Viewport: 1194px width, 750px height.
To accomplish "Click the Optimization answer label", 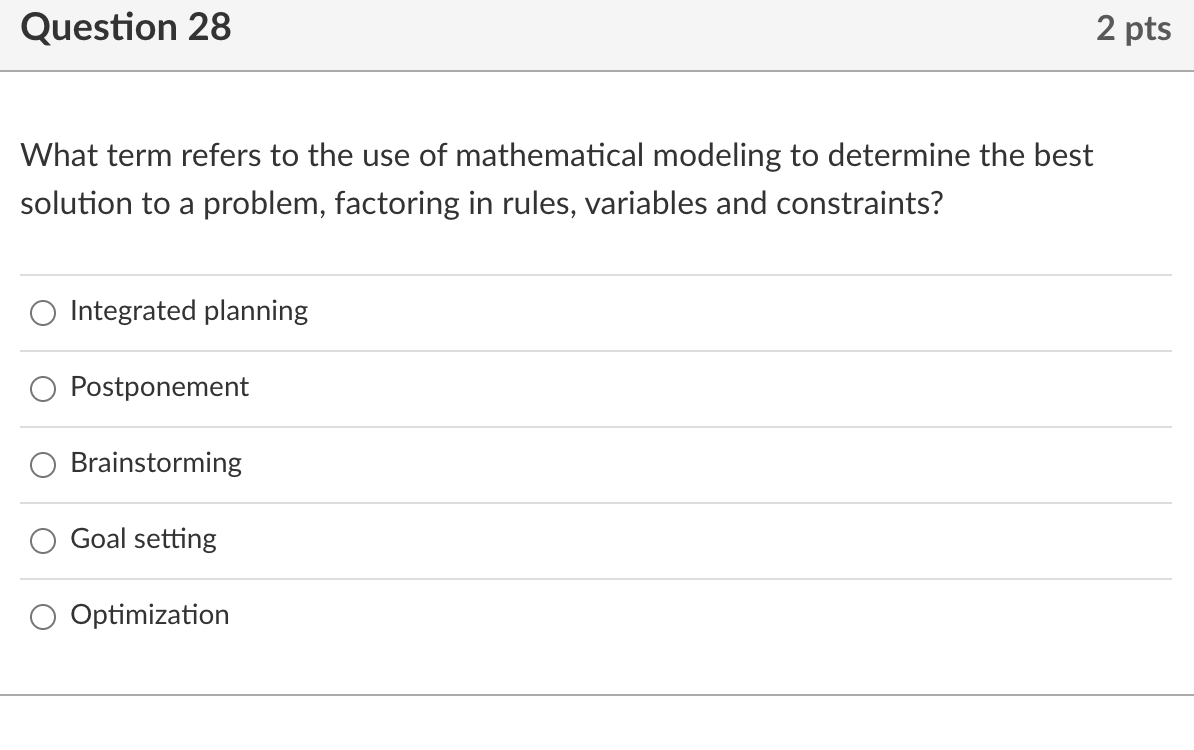I will coord(150,615).
